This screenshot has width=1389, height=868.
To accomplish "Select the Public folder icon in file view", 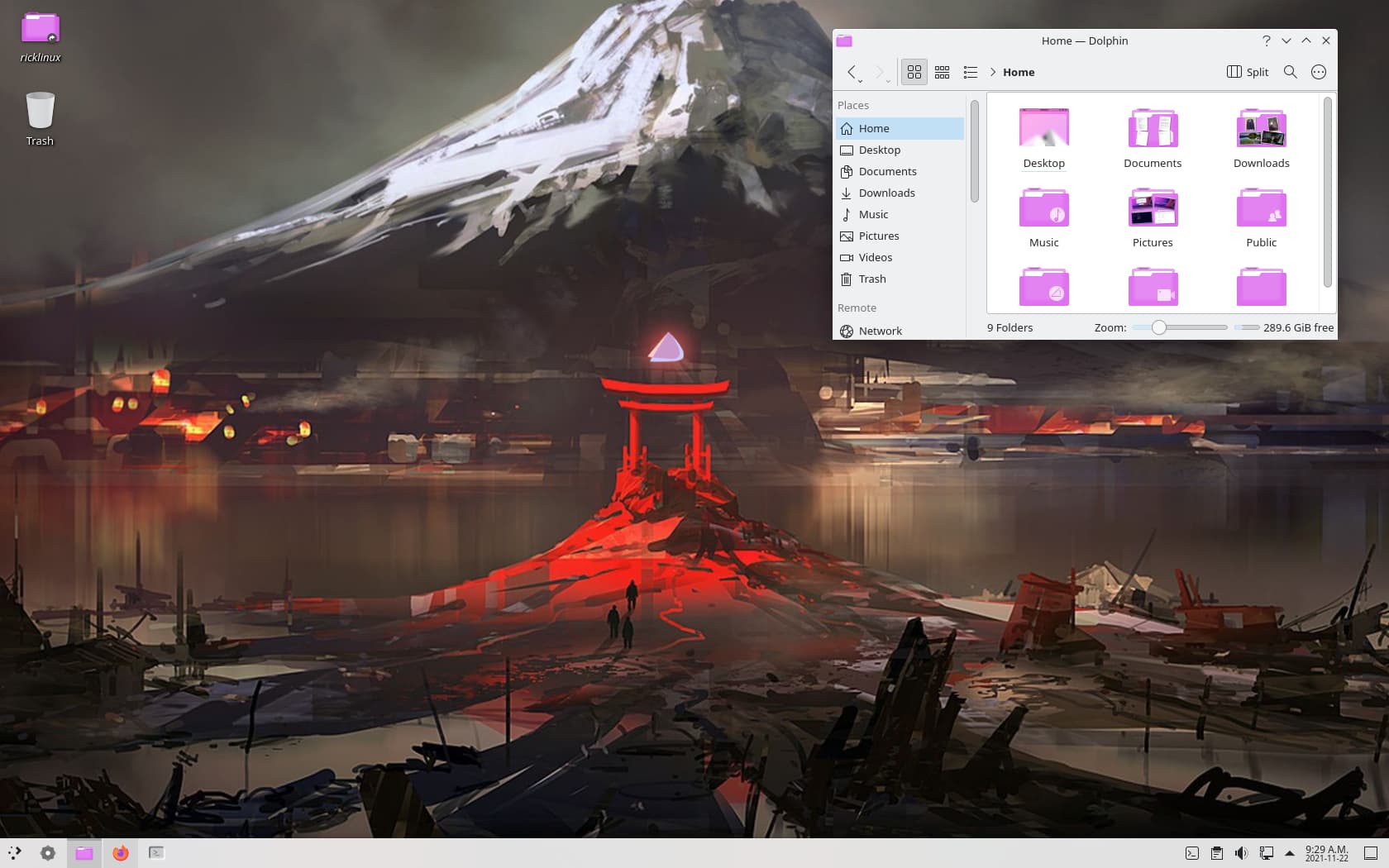I will coord(1262,207).
